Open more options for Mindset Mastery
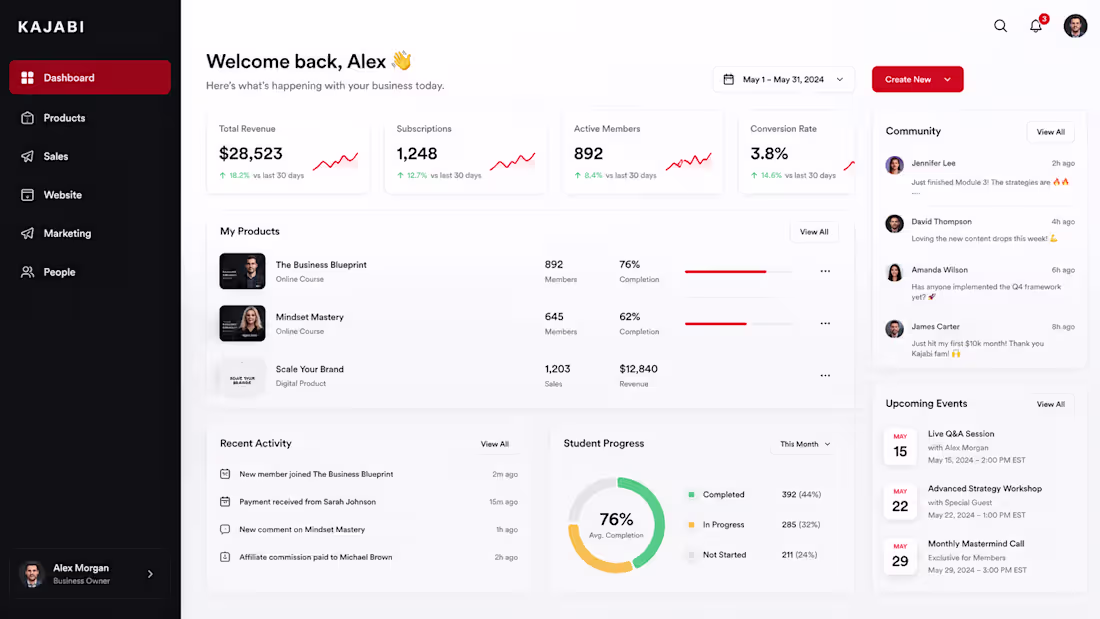 [x=825, y=324]
